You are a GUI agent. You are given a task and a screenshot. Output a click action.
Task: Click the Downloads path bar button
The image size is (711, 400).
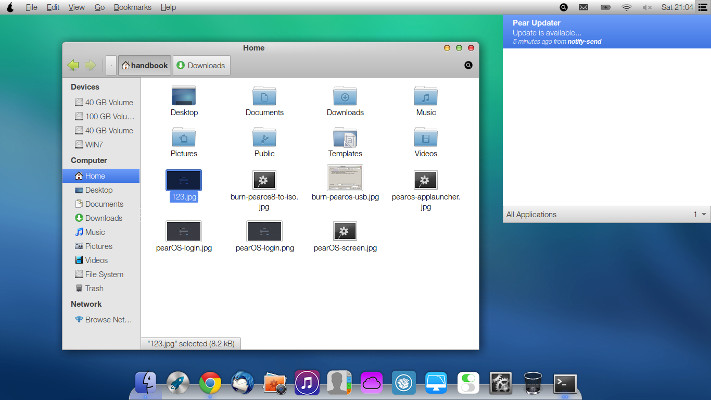click(202, 66)
